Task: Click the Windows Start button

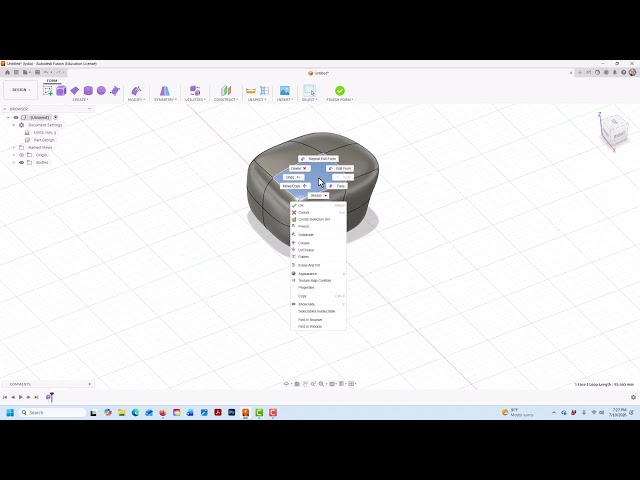Action: coord(10,413)
